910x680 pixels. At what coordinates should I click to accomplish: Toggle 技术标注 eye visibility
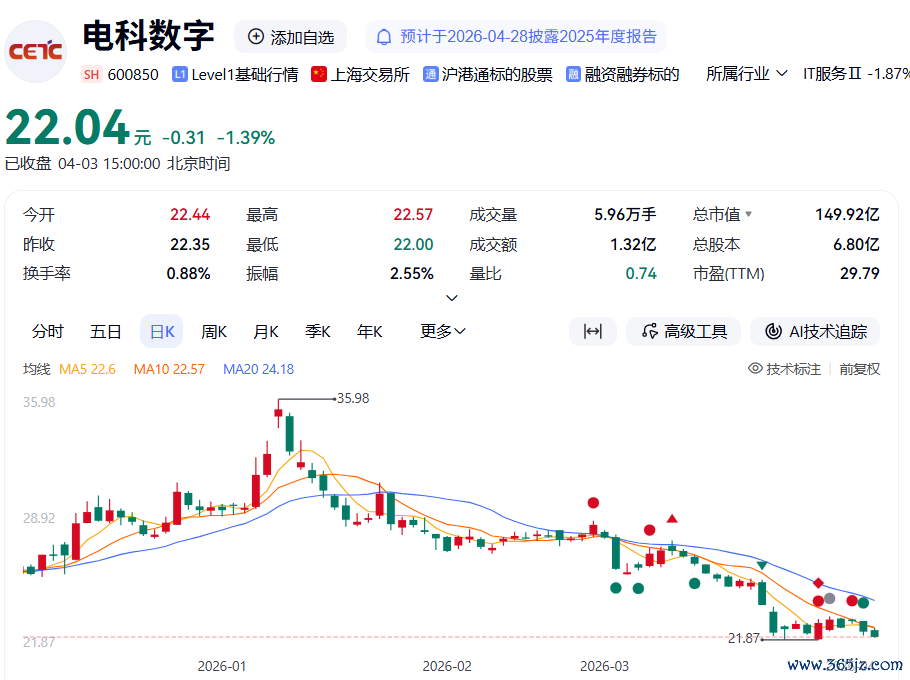click(754, 368)
